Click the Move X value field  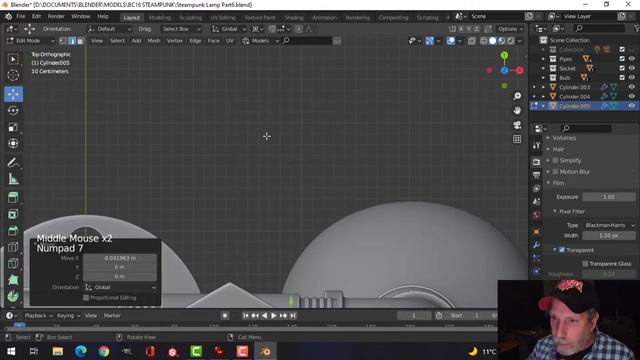point(120,258)
